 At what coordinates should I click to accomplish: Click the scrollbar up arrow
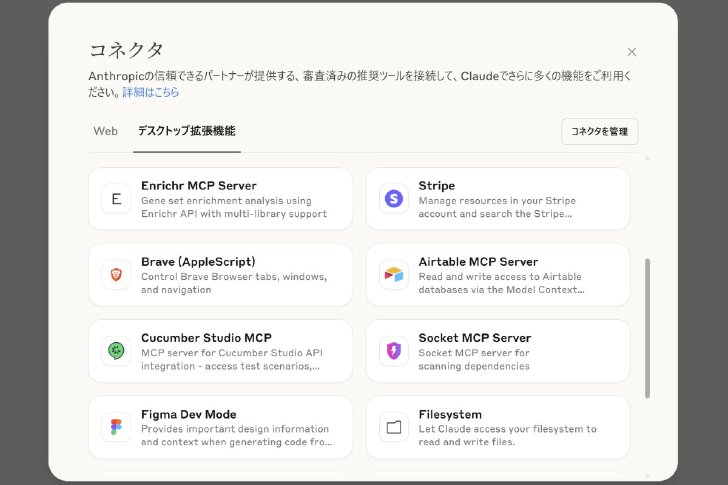[647, 158]
